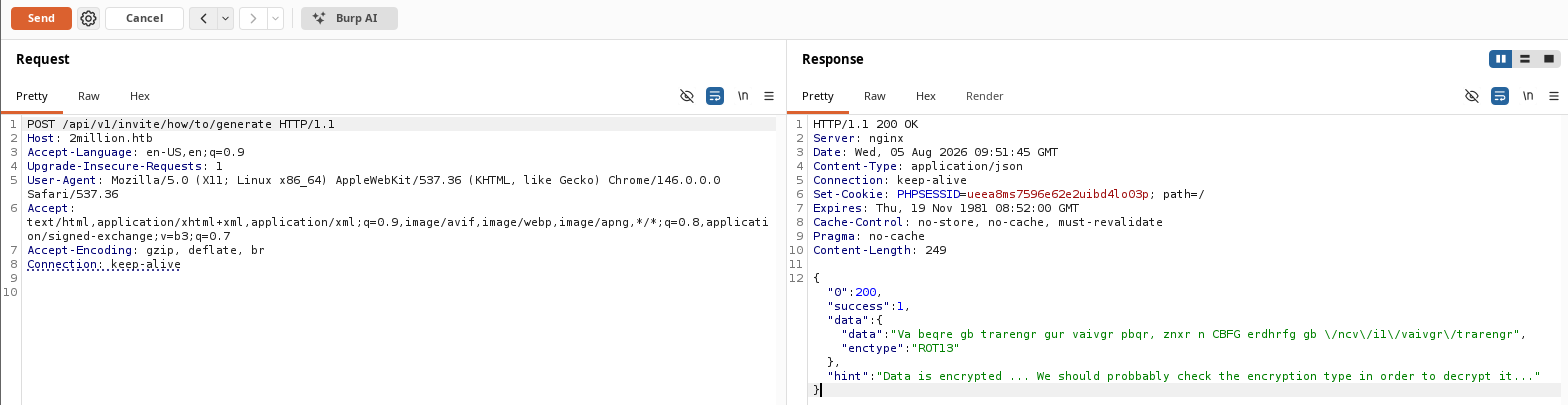The height and width of the screenshot is (405, 1568).
Task: Open Burp AI
Action: pyautogui.click(x=349, y=18)
